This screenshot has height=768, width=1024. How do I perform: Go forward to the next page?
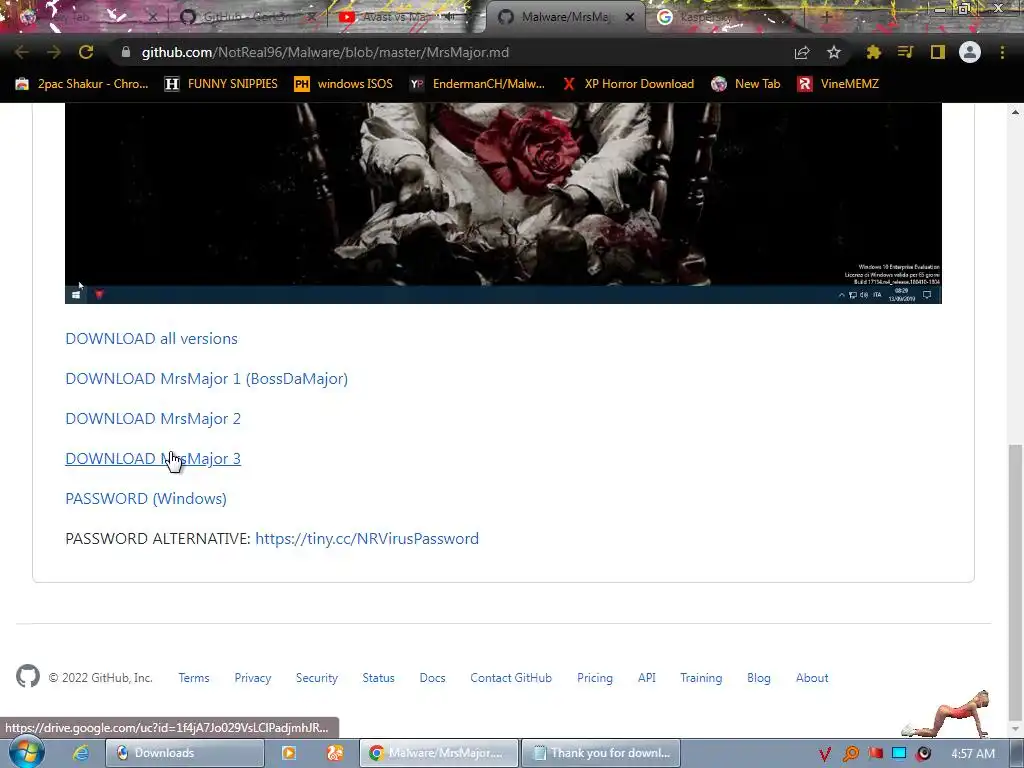coord(54,52)
